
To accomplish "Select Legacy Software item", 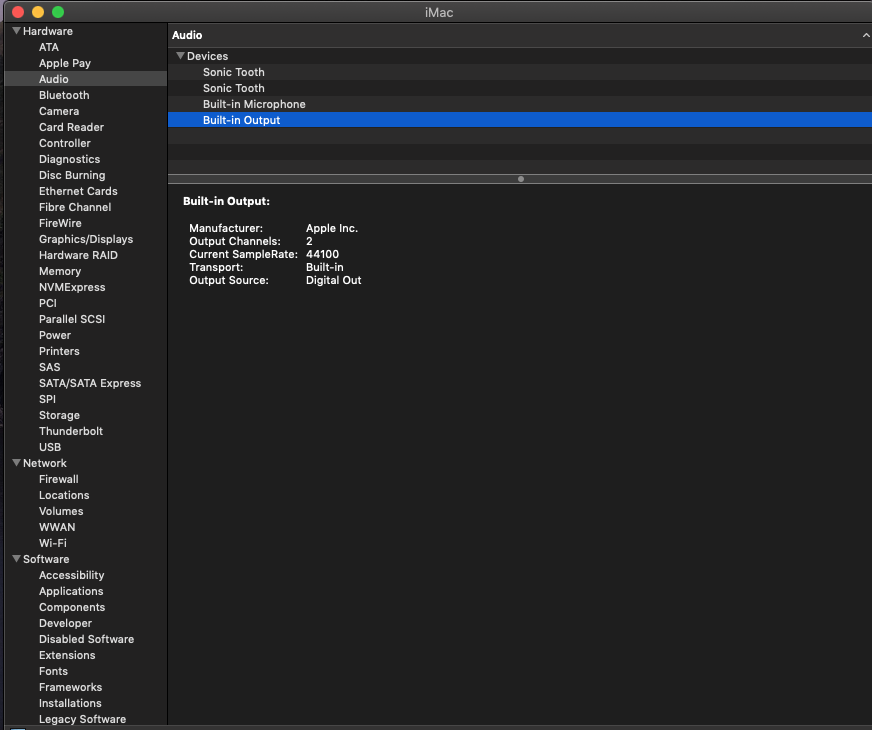I will pos(82,719).
